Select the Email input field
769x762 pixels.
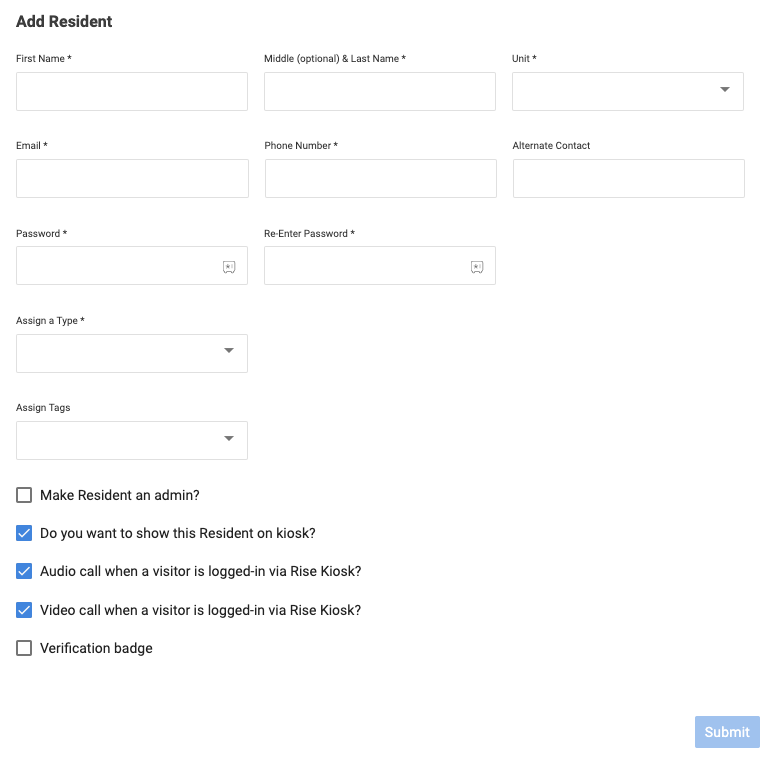coord(132,178)
